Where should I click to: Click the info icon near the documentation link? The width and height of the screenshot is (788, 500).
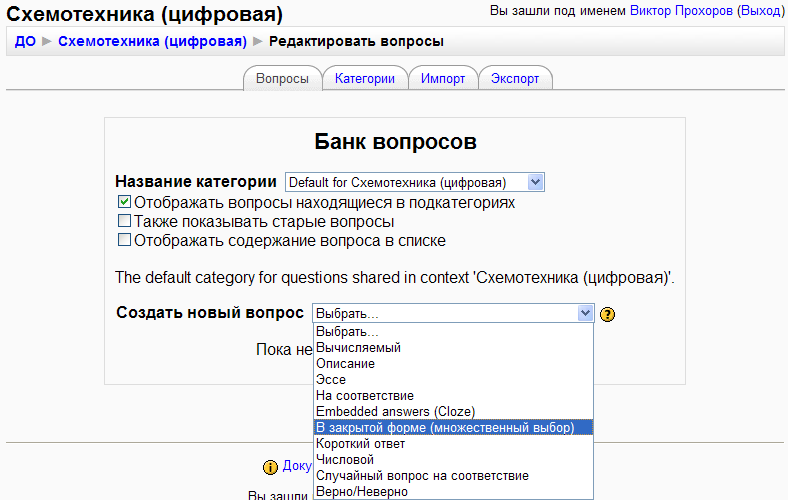(270, 467)
